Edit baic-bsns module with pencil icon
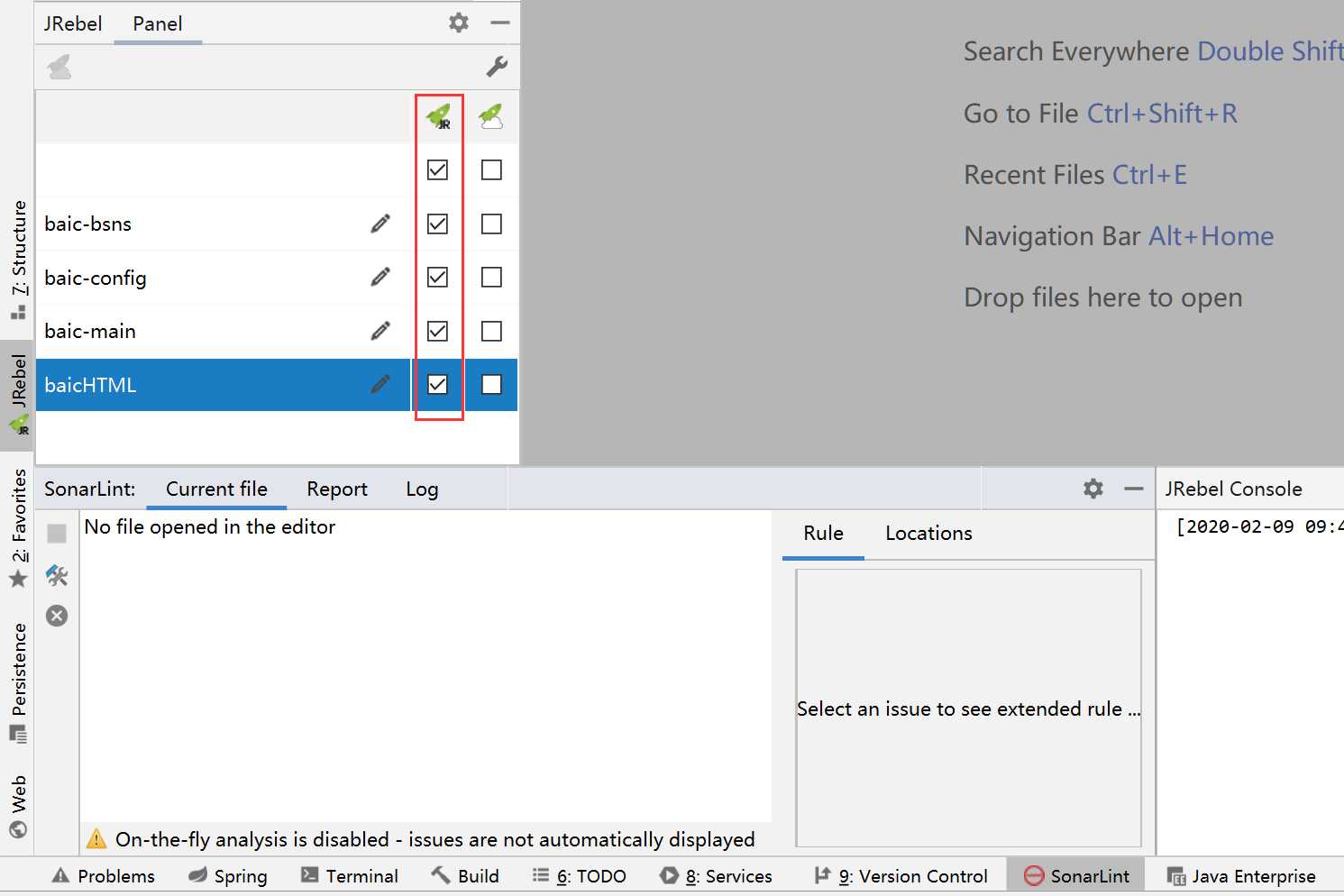Image resolution: width=1344 pixels, height=896 pixels. (381, 224)
